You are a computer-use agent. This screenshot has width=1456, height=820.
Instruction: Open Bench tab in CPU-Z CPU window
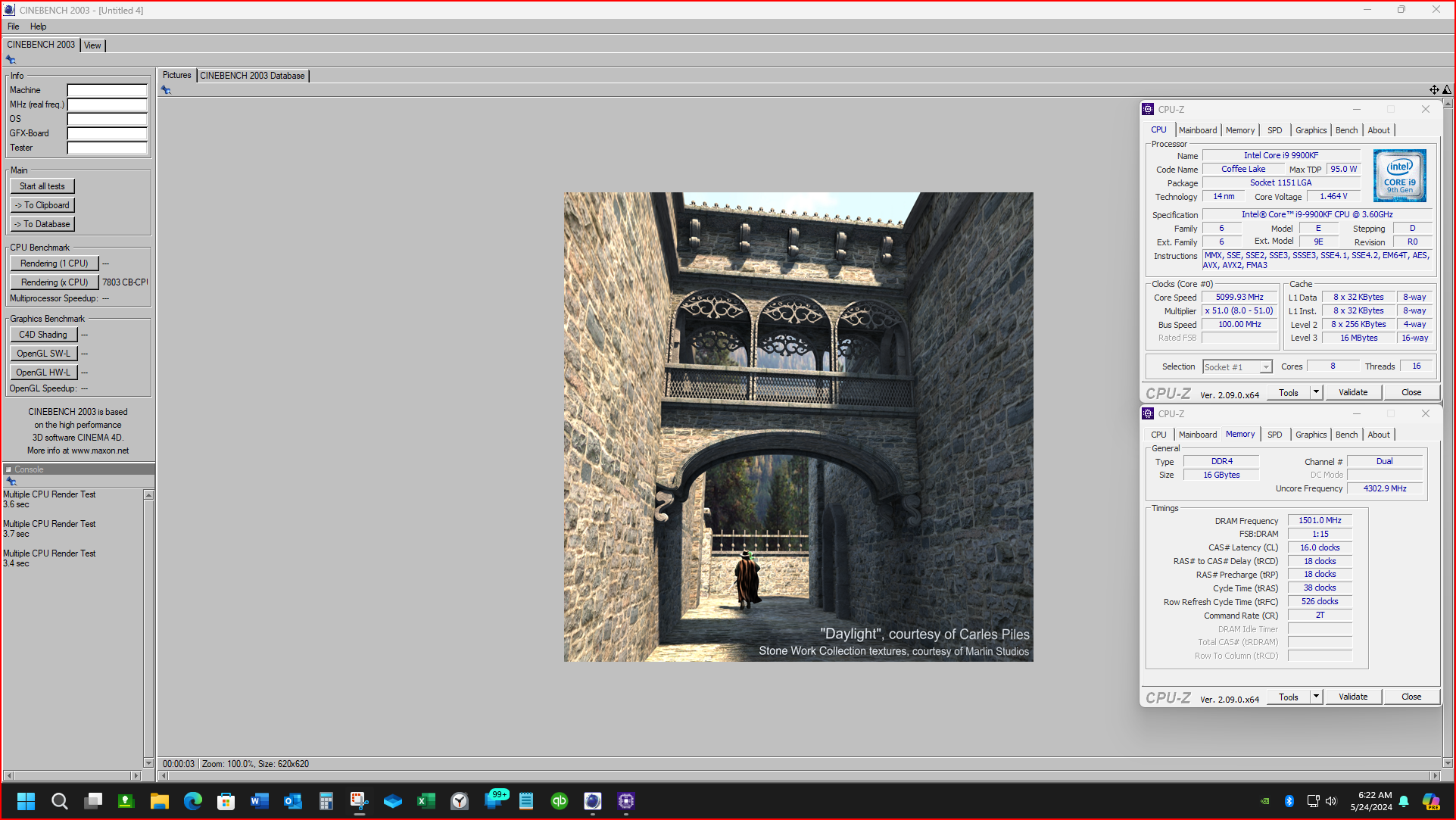tap(1346, 130)
